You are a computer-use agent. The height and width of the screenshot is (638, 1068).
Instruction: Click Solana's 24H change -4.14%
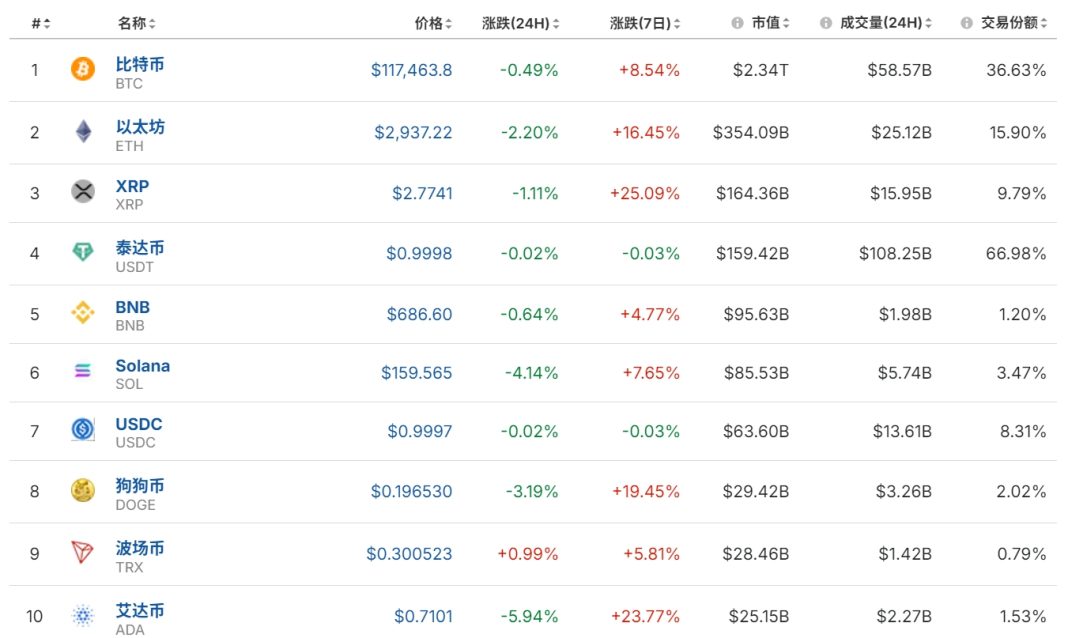click(531, 372)
